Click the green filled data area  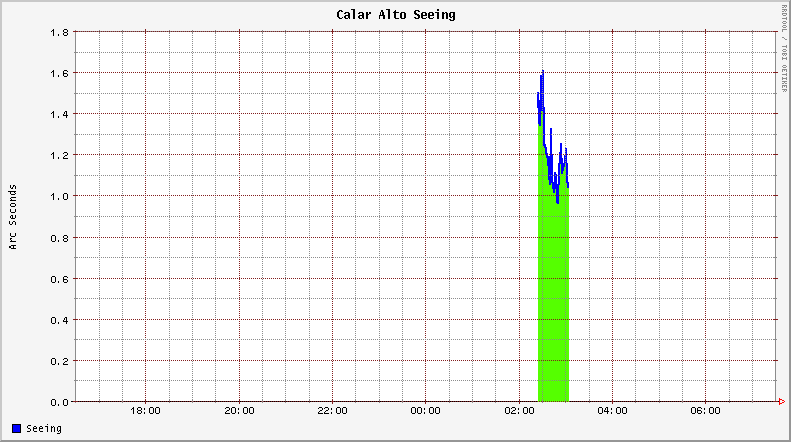(x=553, y=300)
